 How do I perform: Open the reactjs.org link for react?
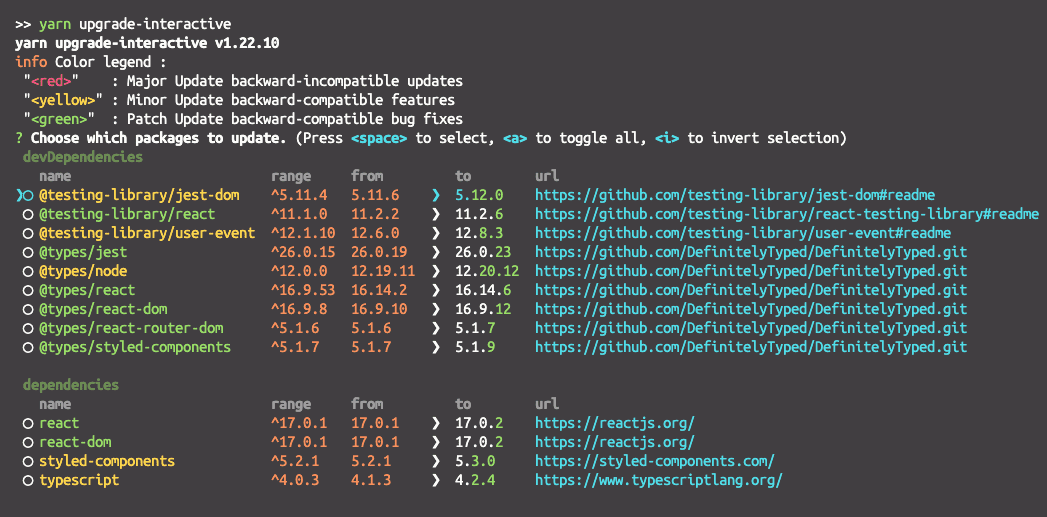pyautogui.click(x=614, y=423)
